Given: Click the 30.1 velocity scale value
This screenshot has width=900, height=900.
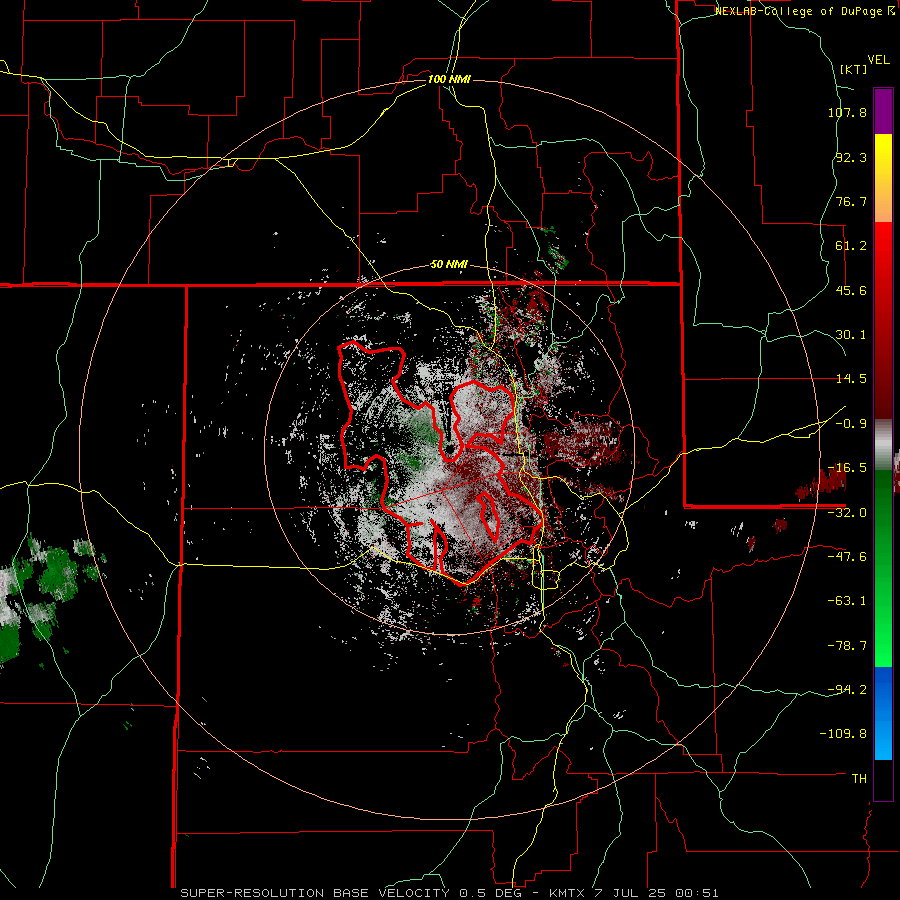Looking at the screenshot, I should [851, 335].
